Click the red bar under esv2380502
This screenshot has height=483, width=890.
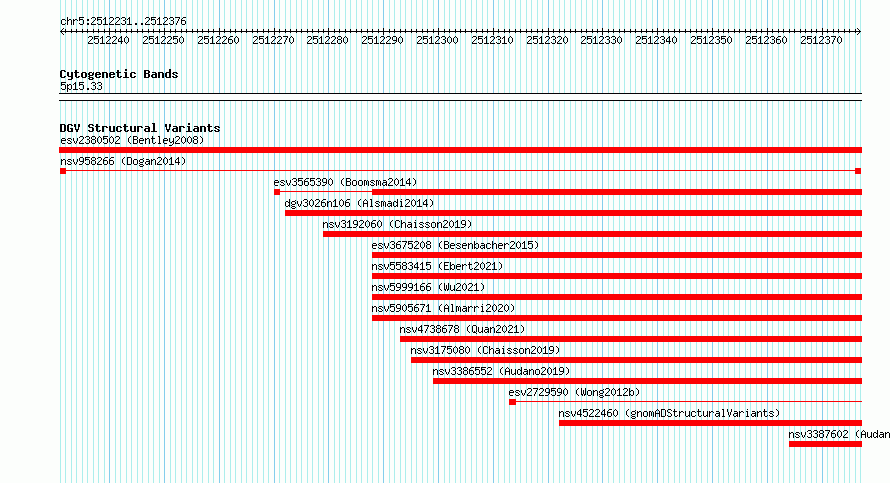pos(460,150)
